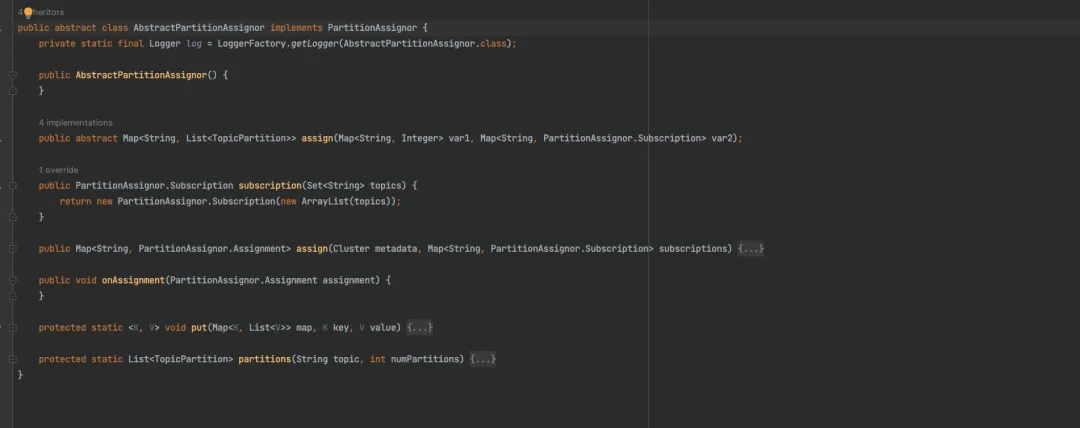Expand the assign(Cluster metadata) method gutter fold
This screenshot has height=428, width=1080.
(x=13, y=248)
